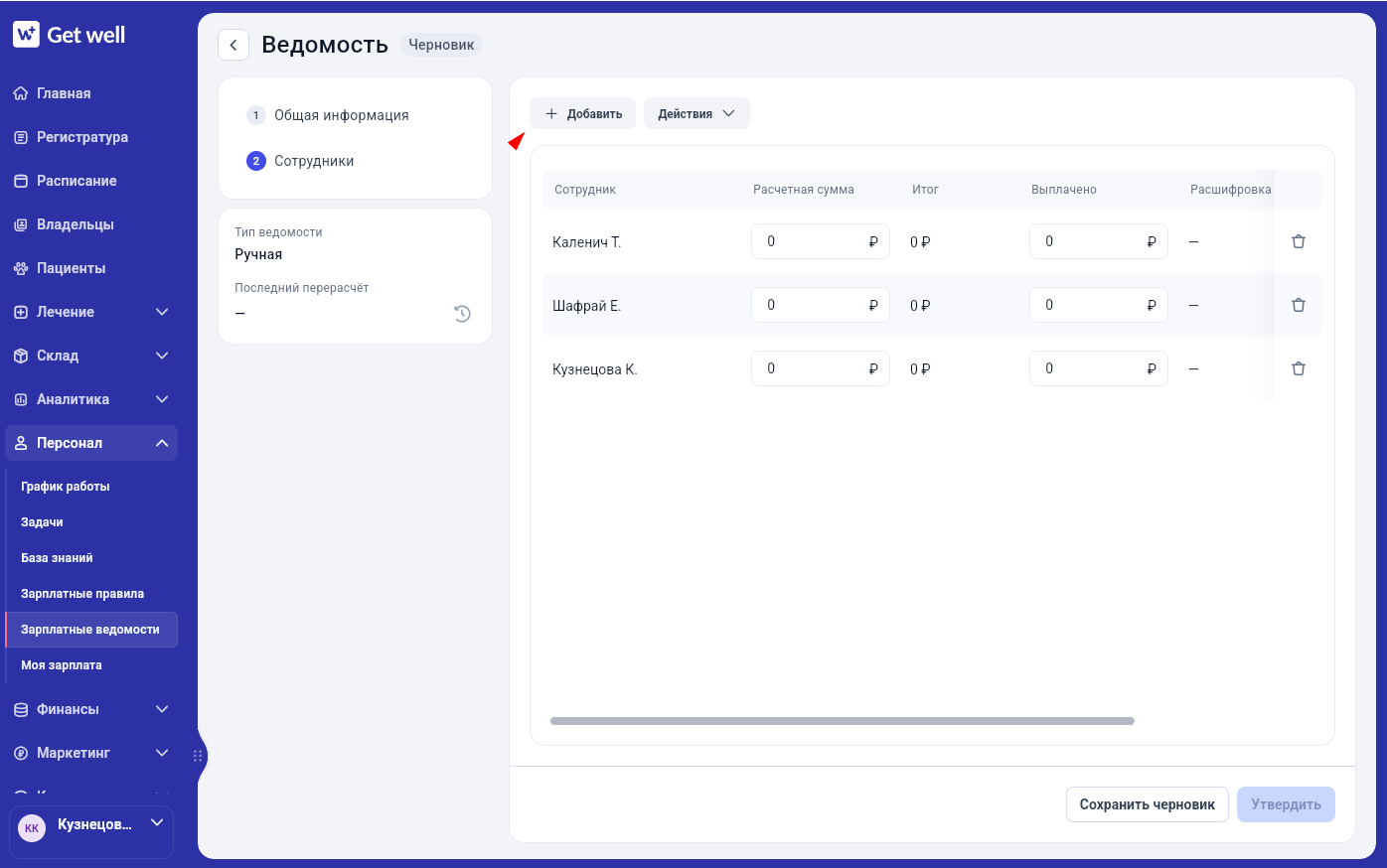
Task: Click the sidebar drag handle dots
Action: point(198,756)
